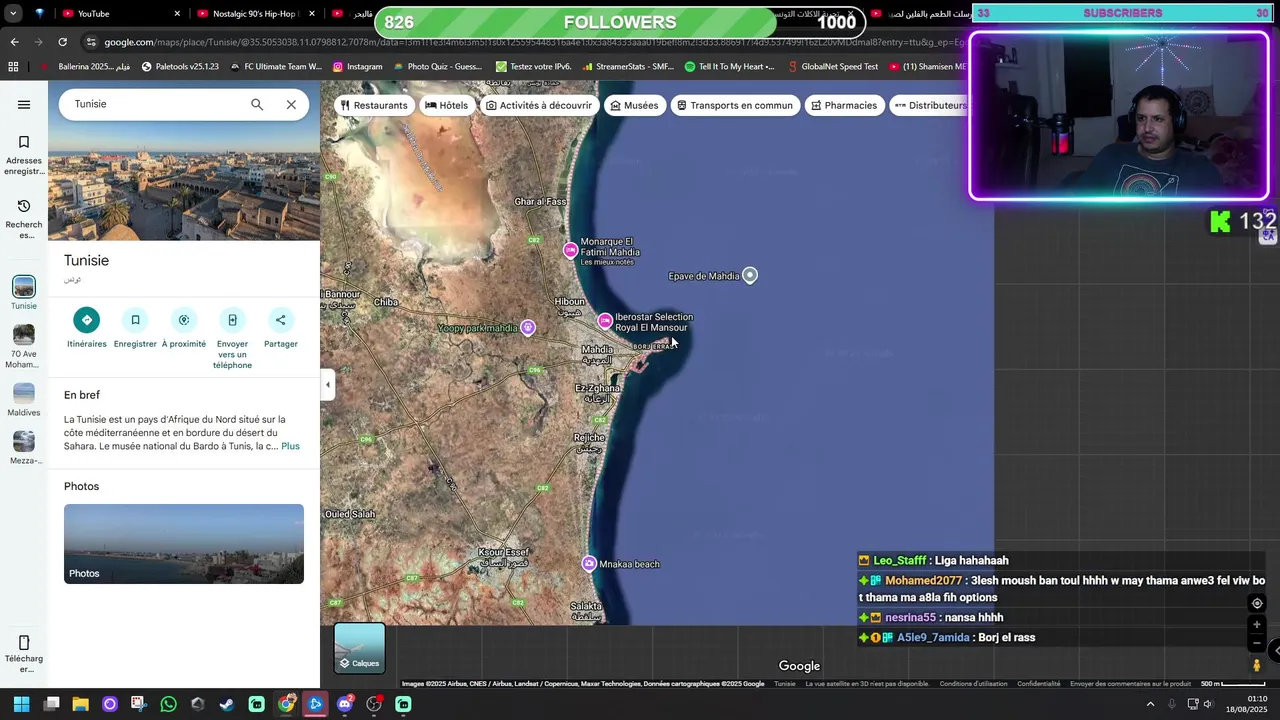Open Maldives recent place in sidebar
The height and width of the screenshot is (720, 1280).
click(x=24, y=400)
